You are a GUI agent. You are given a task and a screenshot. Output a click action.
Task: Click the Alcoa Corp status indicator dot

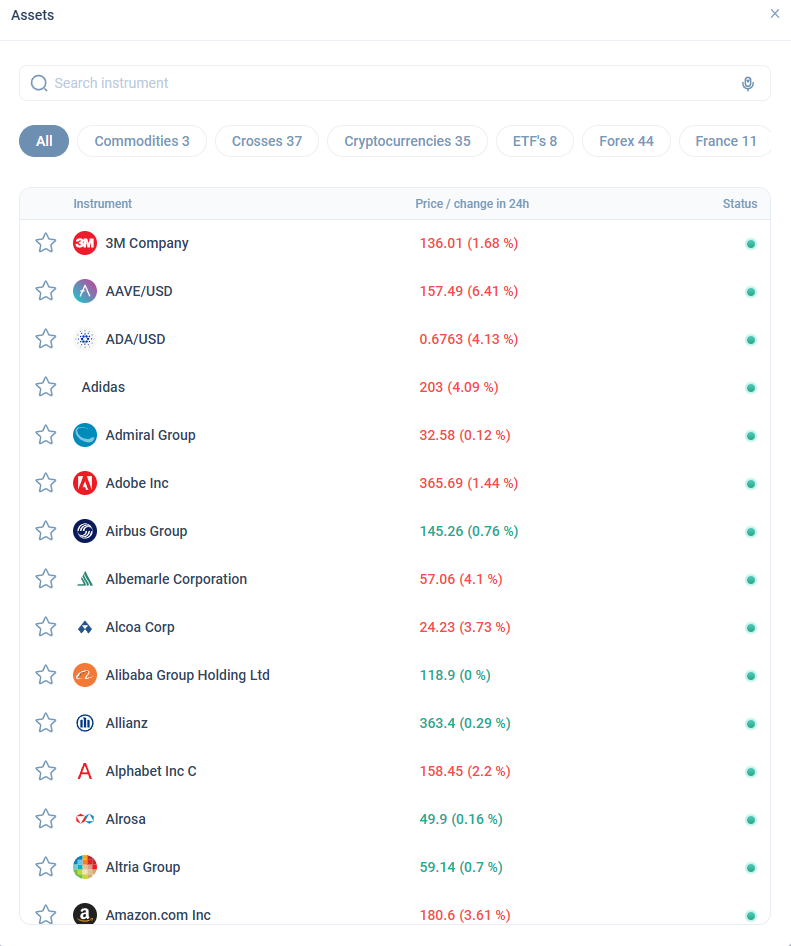coord(751,628)
